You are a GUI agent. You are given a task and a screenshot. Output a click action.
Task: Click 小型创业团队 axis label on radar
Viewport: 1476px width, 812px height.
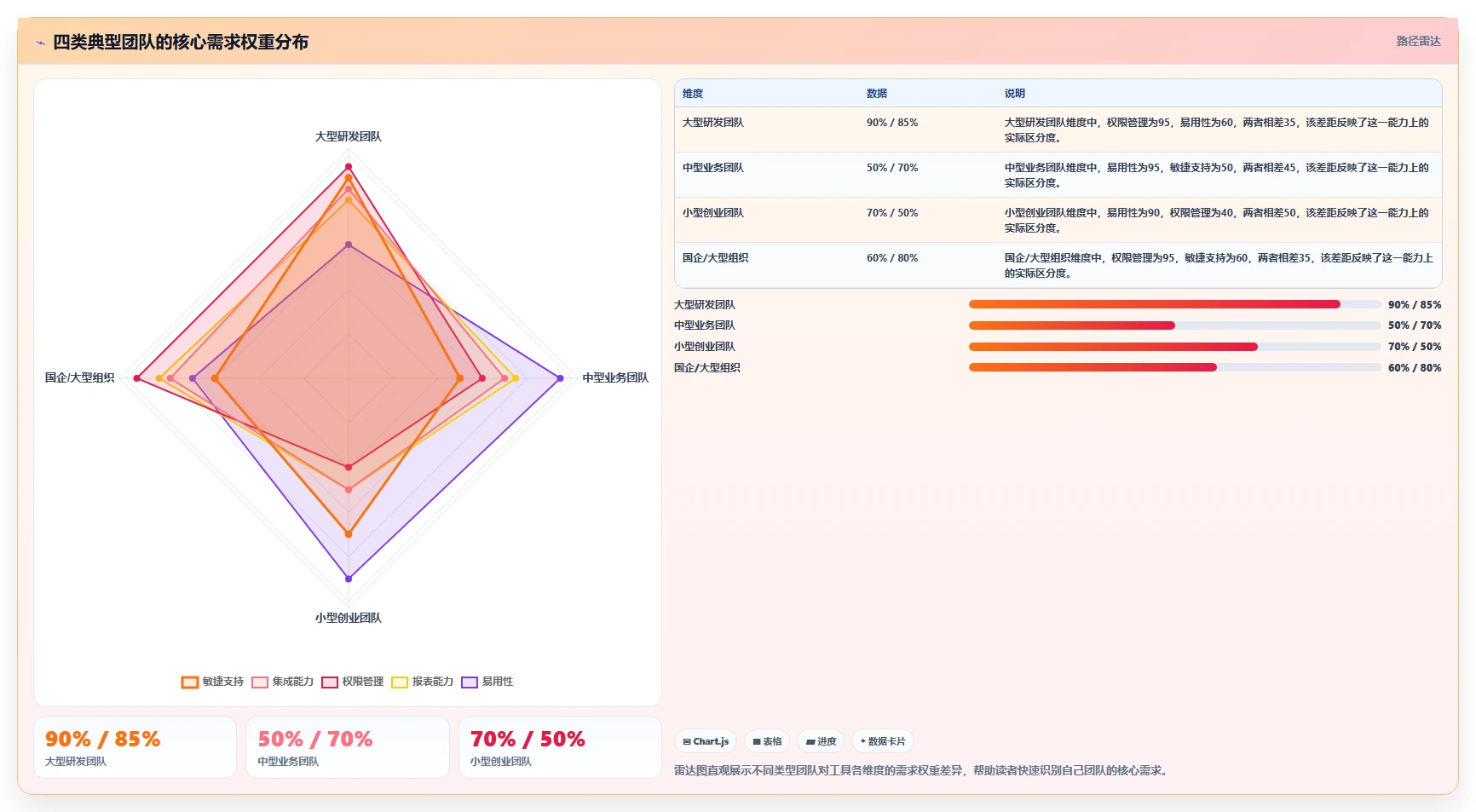point(349,618)
